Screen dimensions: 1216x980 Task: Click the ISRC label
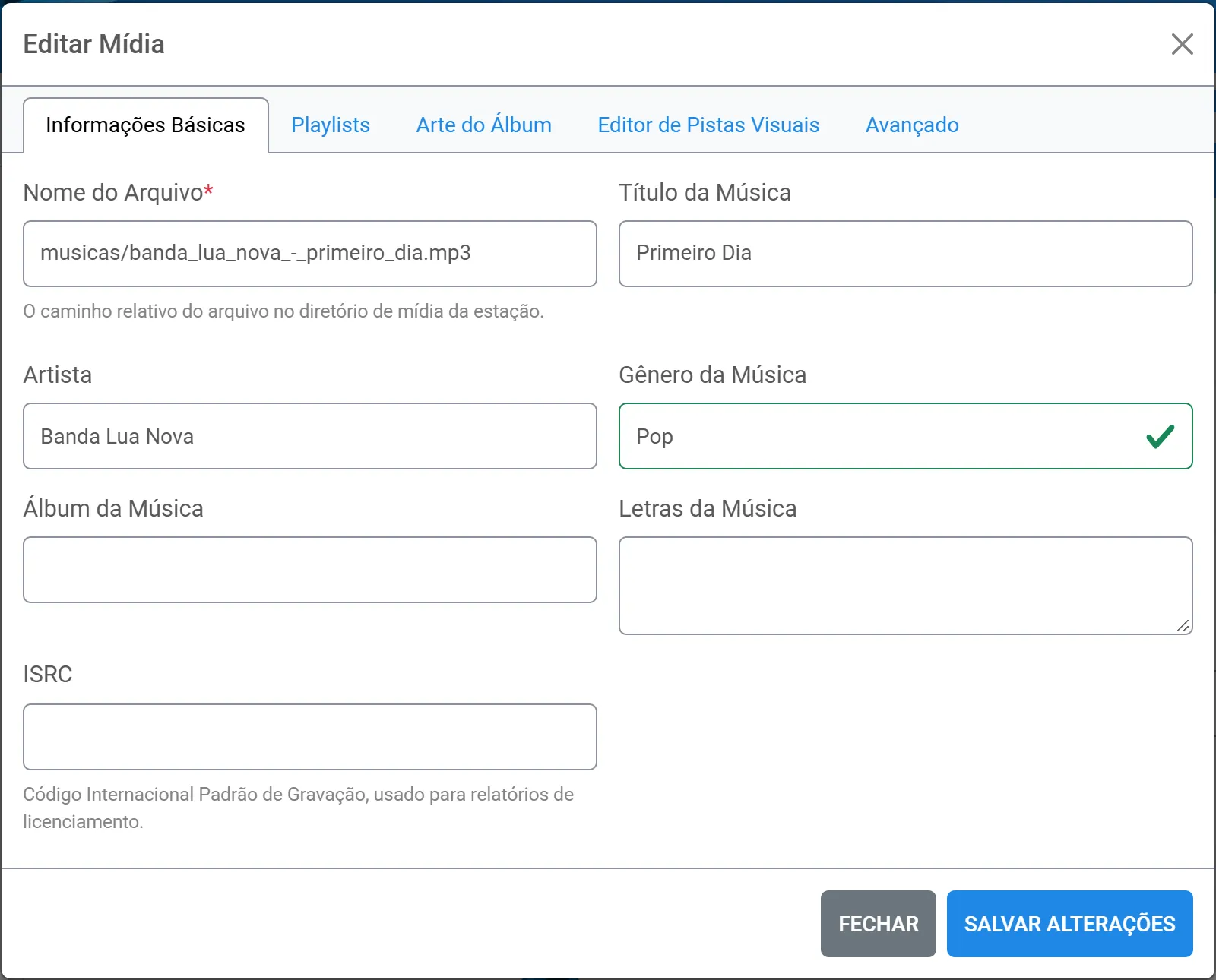tap(48, 675)
